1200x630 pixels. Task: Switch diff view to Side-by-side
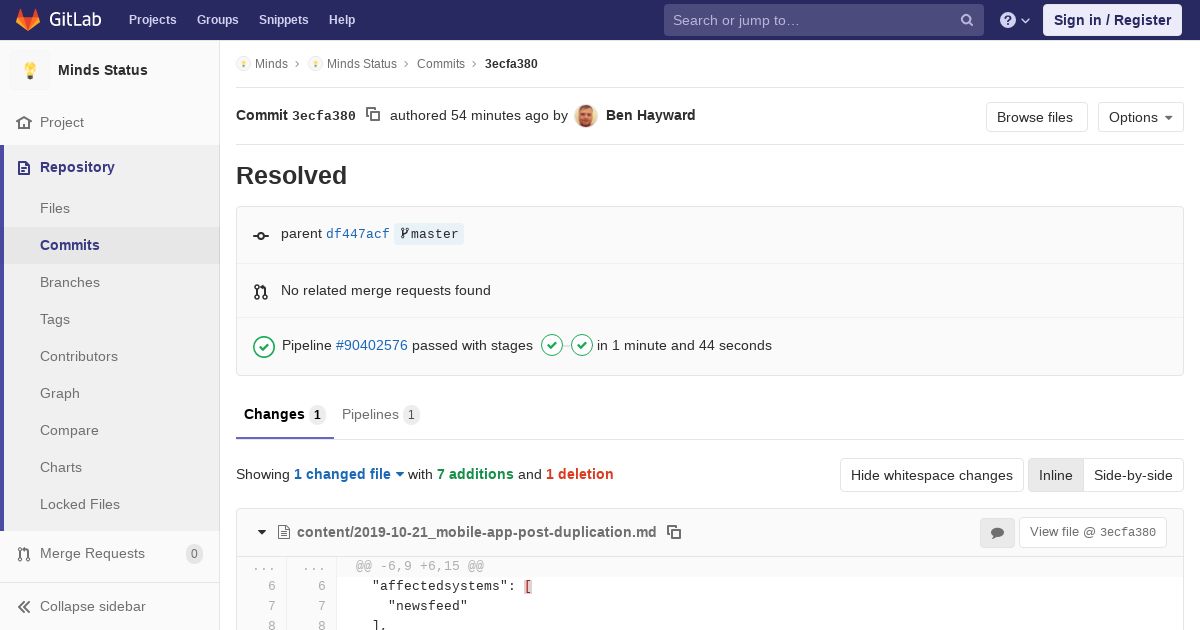pyautogui.click(x=1133, y=475)
